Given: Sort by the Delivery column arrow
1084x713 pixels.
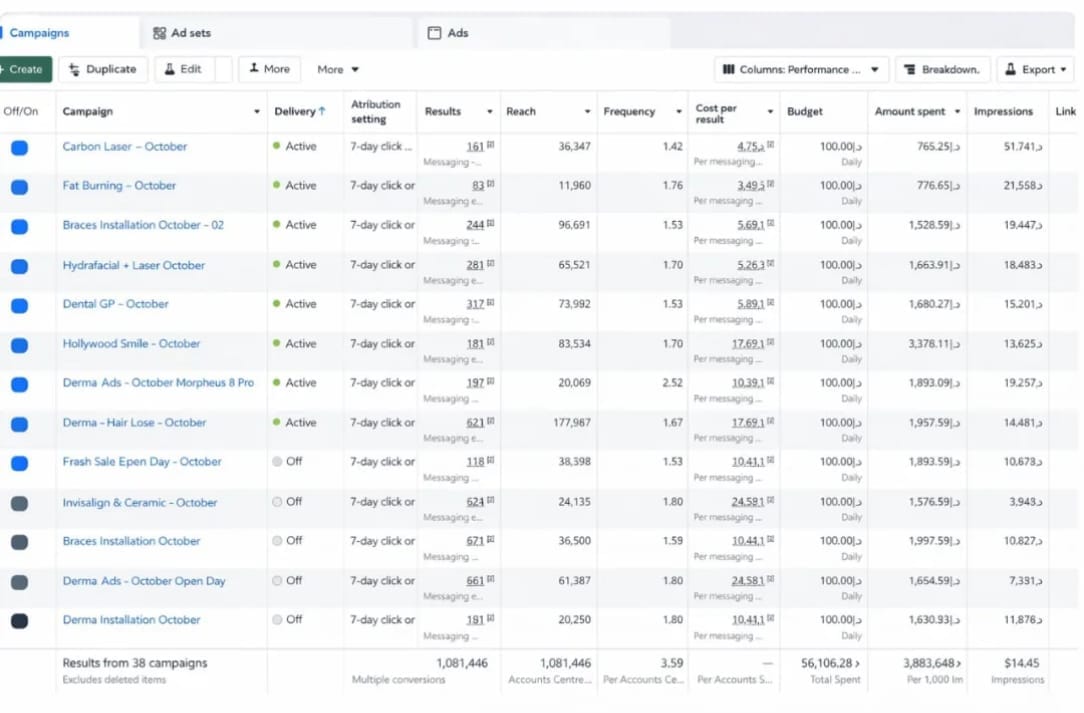Looking at the screenshot, I should [x=322, y=111].
